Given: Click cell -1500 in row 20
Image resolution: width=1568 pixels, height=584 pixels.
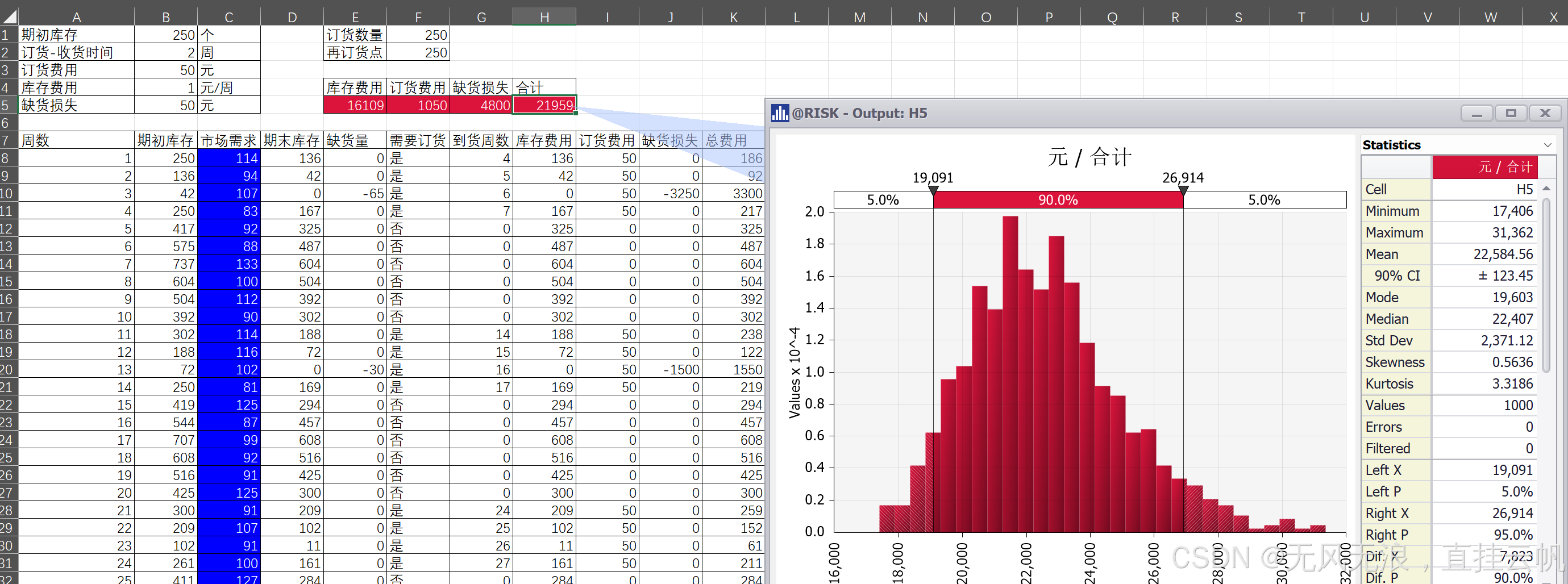Looking at the screenshot, I should click(x=670, y=369).
